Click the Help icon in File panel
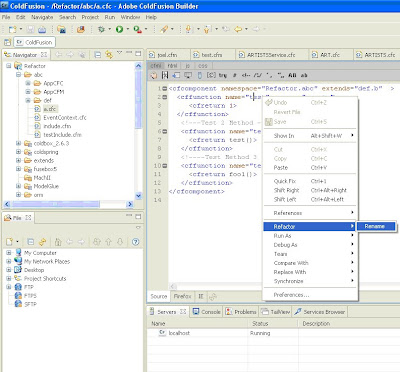The image size is (400, 372). click(135, 242)
